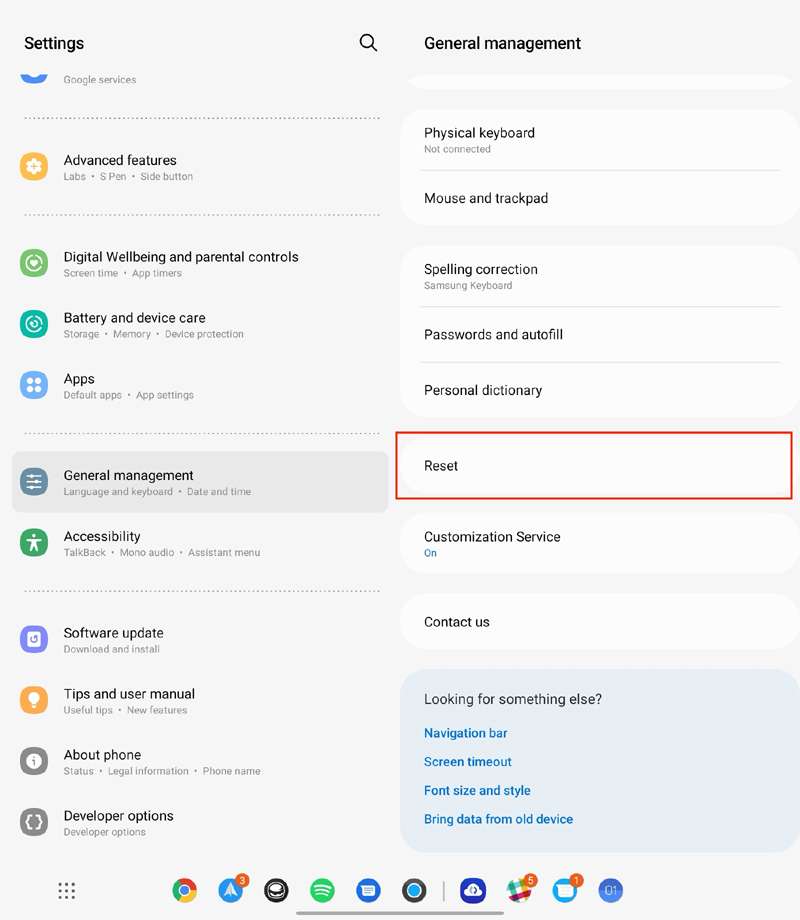
Task: Open the Apps settings icon
Action: [34, 385]
